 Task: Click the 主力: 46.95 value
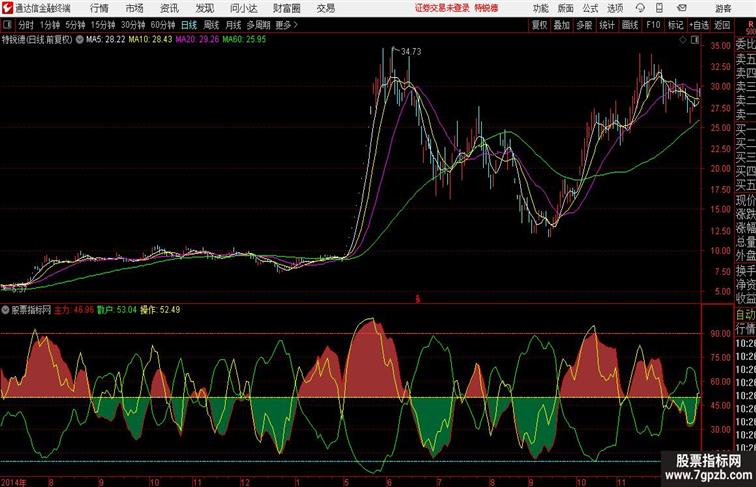coord(74,310)
